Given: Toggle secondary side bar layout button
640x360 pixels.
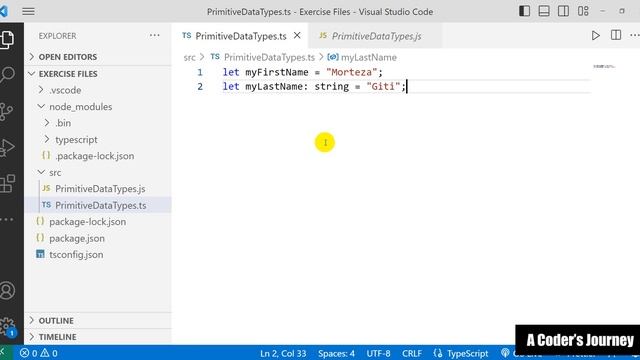Looking at the screenshot, I should [563, 11].
